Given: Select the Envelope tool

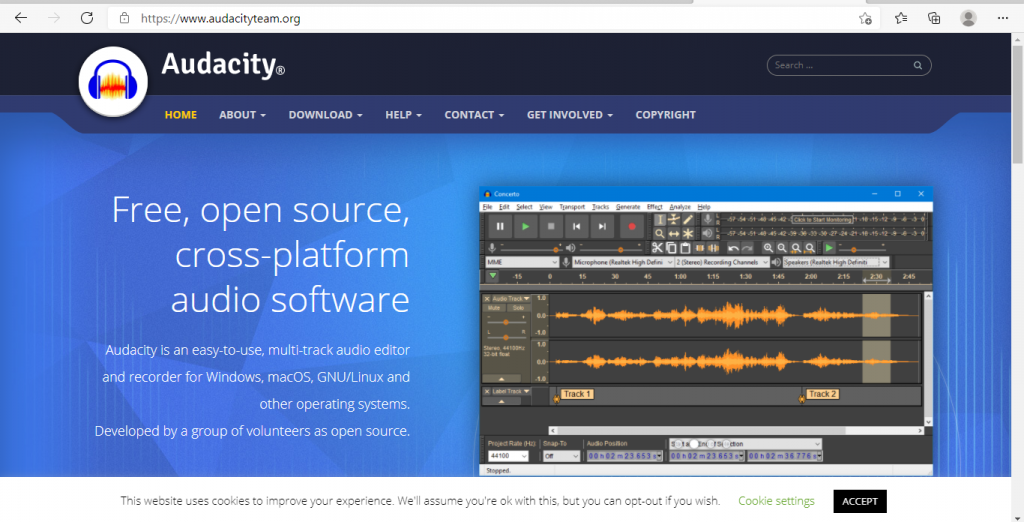Looking at the screenshot, I should pyautogui.click(x=673, y=219).
